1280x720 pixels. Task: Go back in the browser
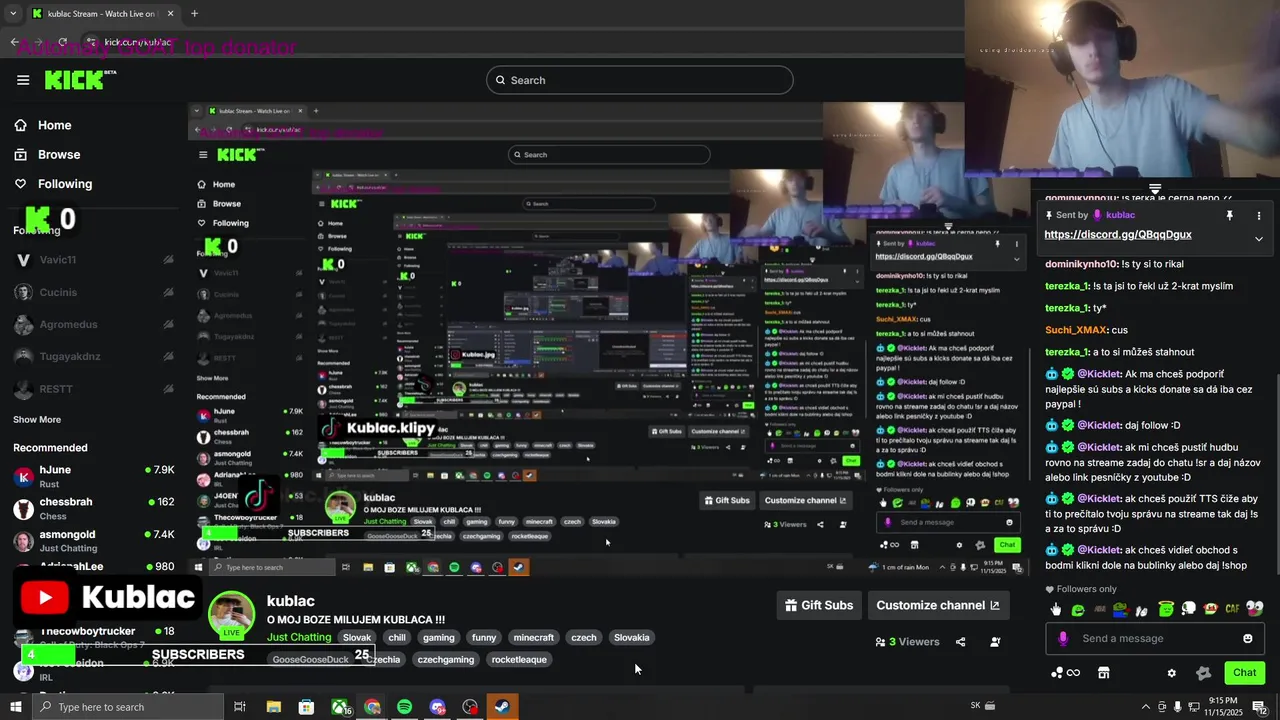point(15,42)
